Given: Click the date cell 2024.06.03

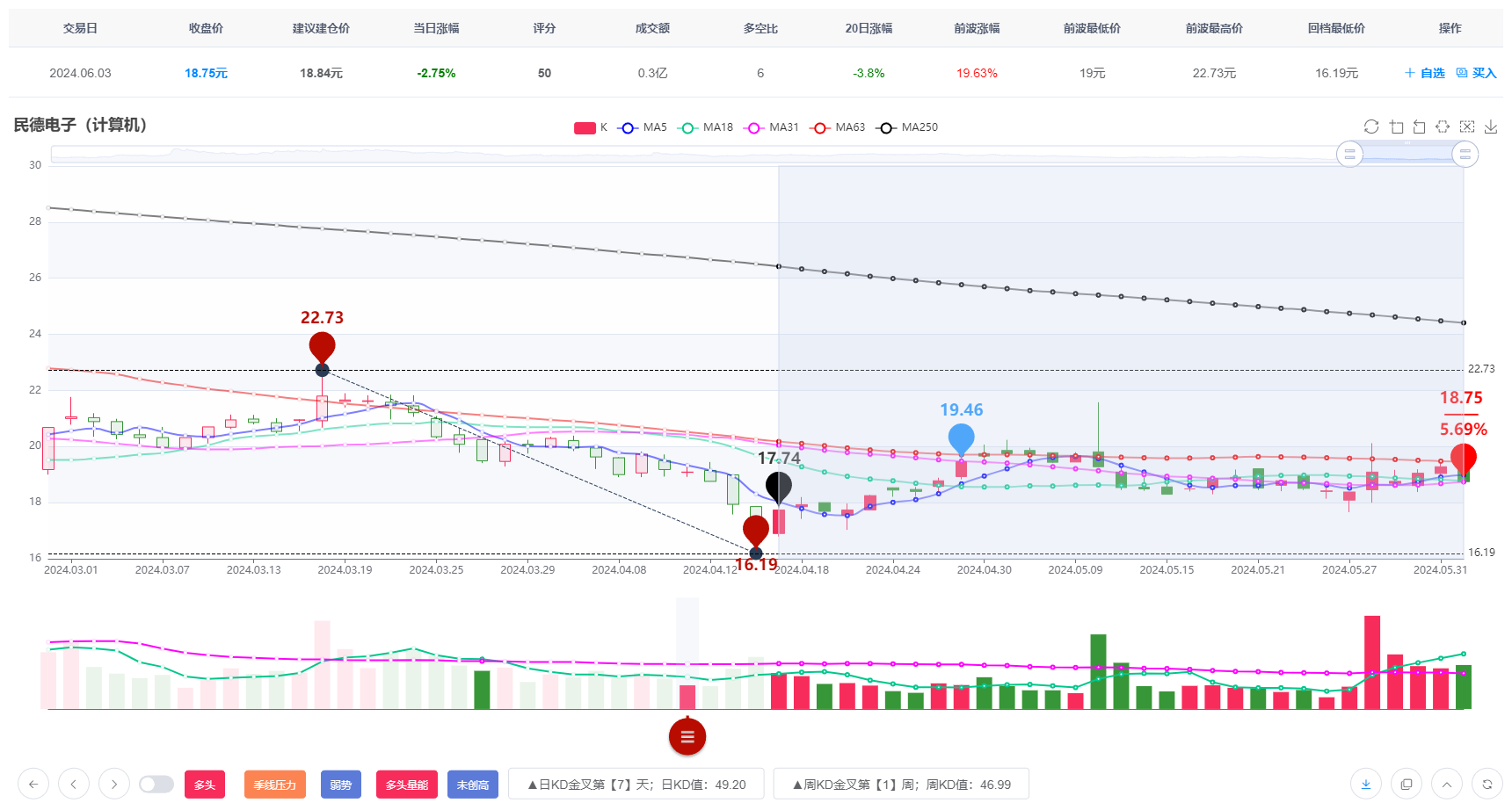Looking at the screenshot, I should tap(80, 73).
